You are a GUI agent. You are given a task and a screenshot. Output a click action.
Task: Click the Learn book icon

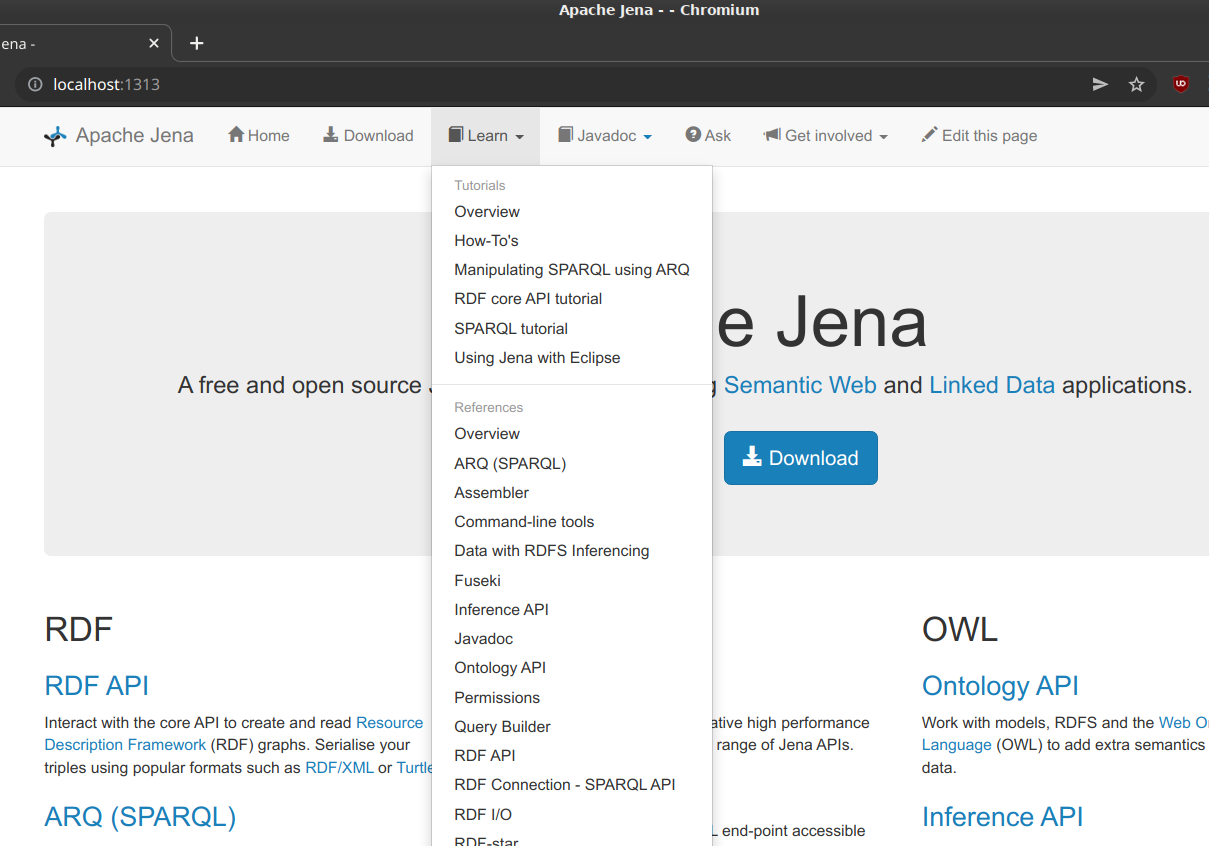[455, 135]
